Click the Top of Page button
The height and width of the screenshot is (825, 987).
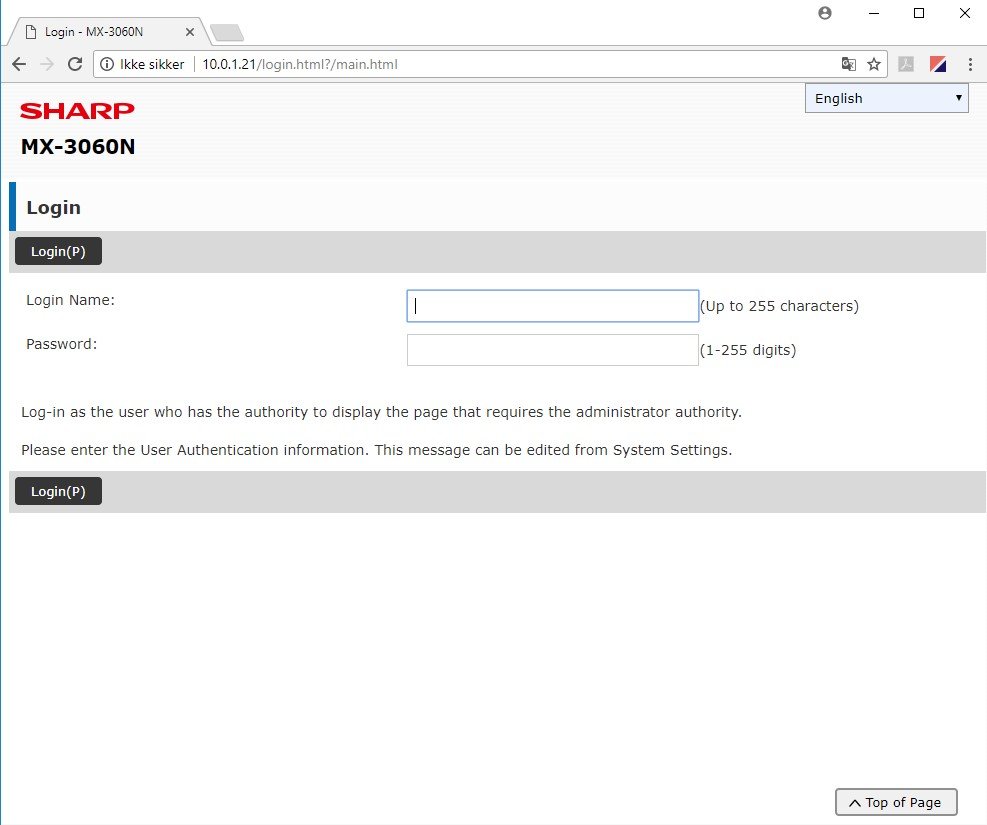[896, 802]
